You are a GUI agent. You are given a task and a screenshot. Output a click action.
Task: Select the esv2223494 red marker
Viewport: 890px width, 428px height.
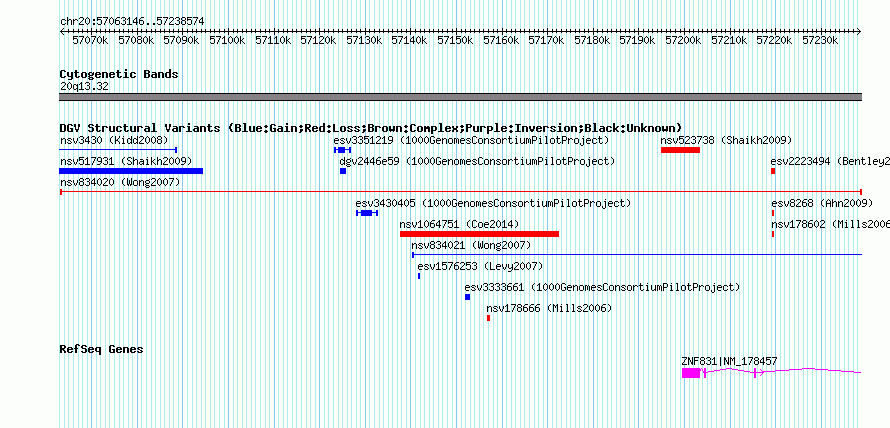point(773,171)
